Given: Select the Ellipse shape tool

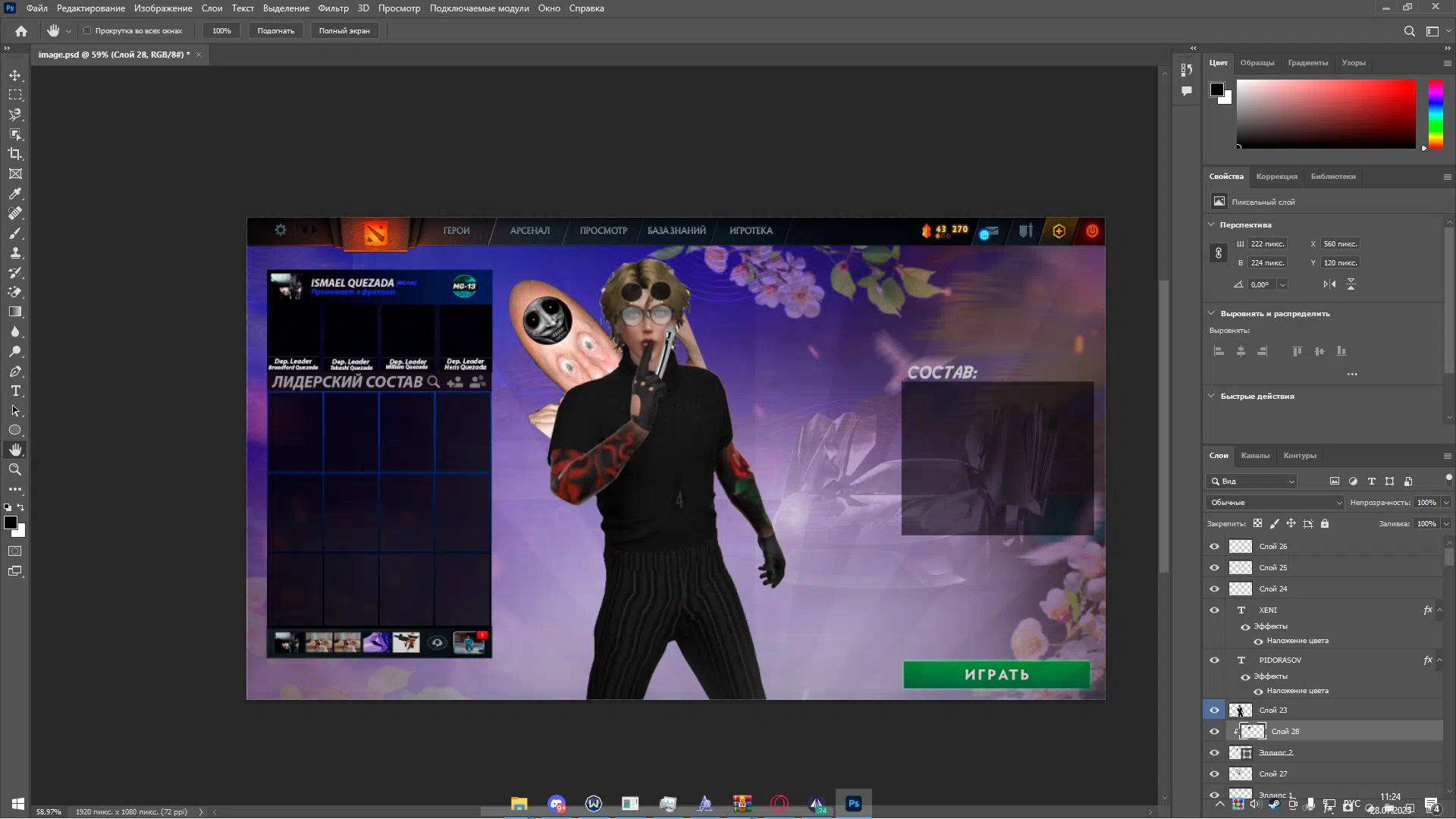Looking at the screenshot, I should coord(15,431).
